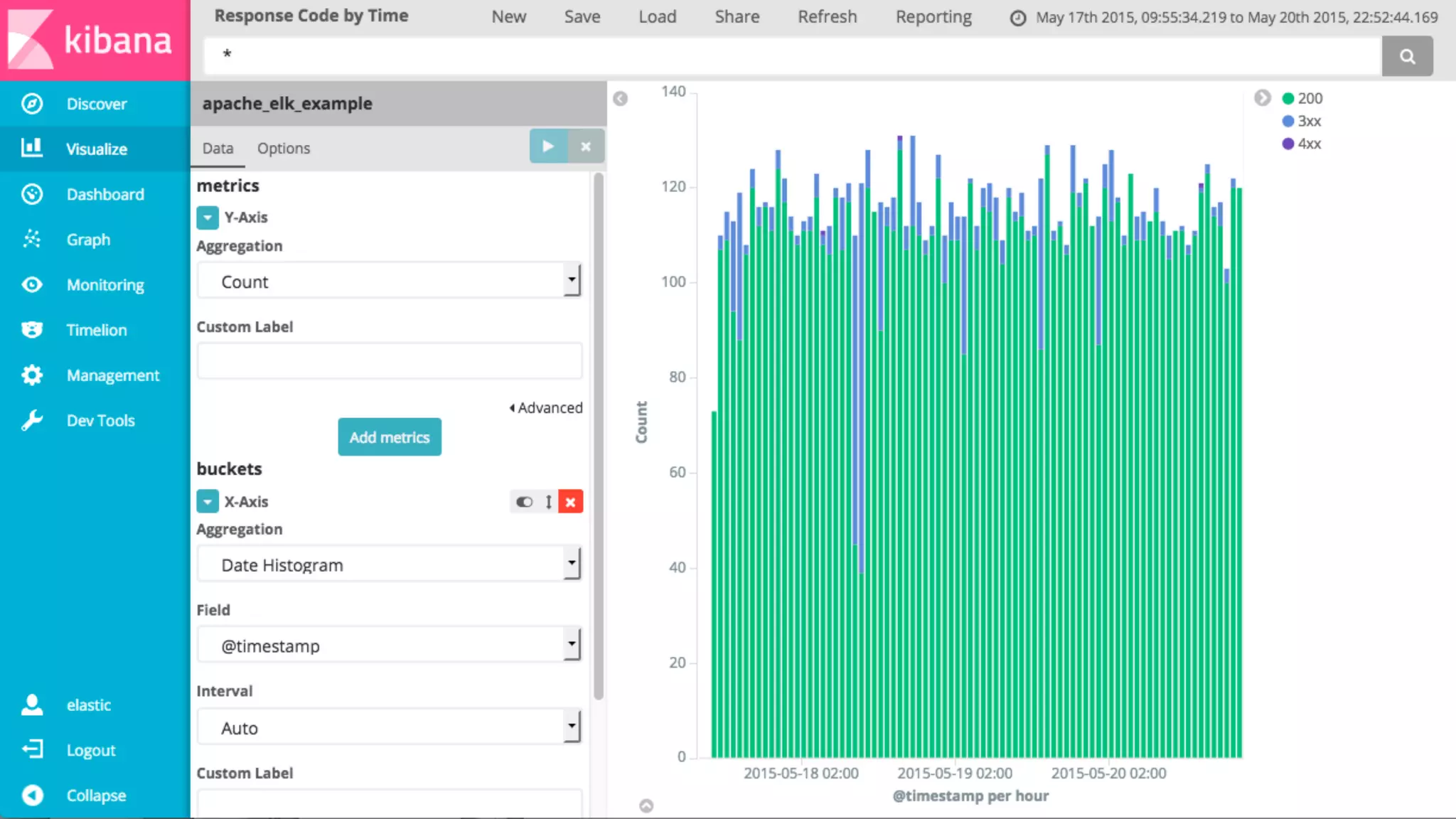
Task: Toggle the 4xx legend series
Action: point(1309,144)
